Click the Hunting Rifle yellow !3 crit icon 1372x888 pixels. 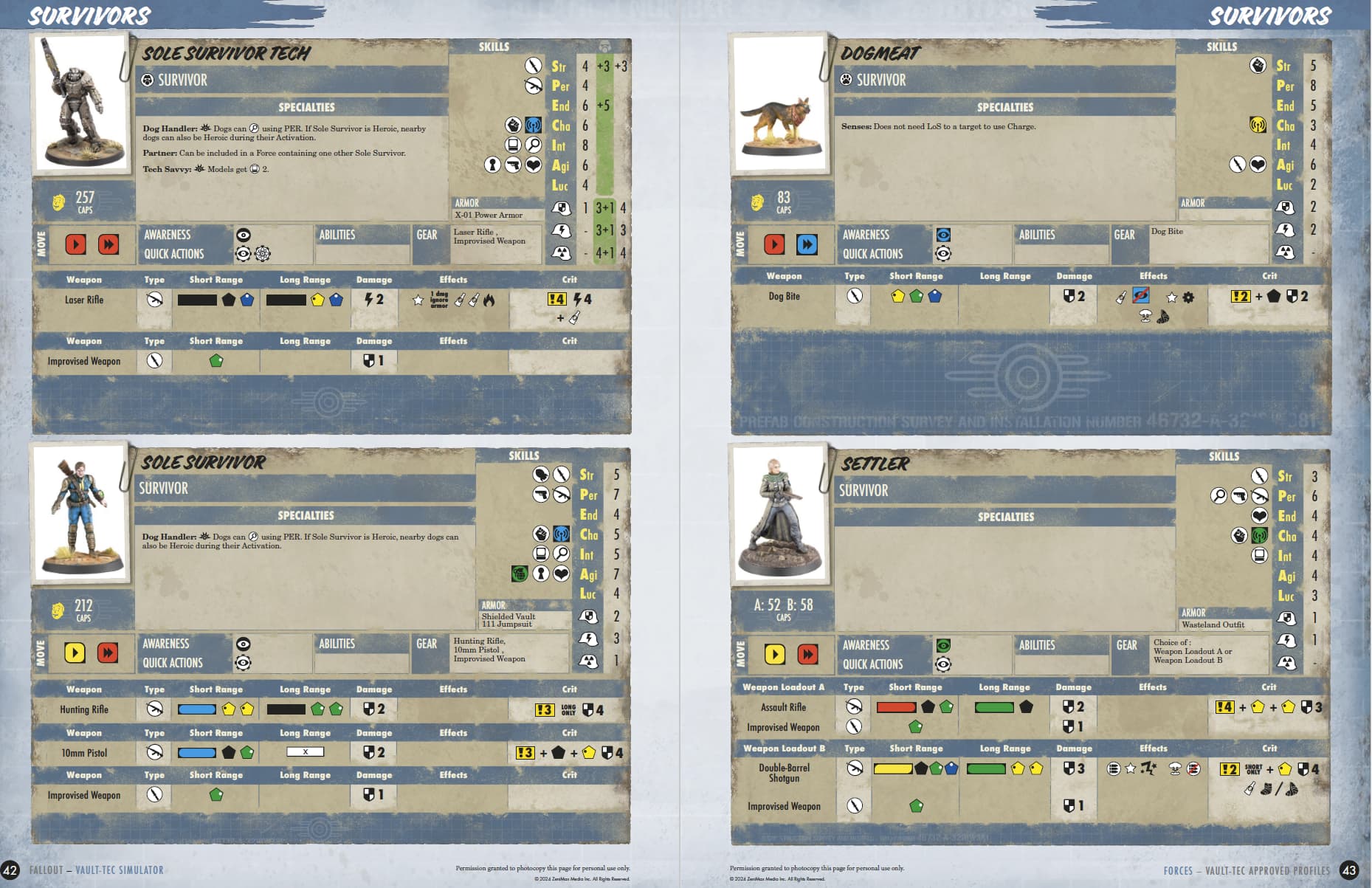[544, 709]
